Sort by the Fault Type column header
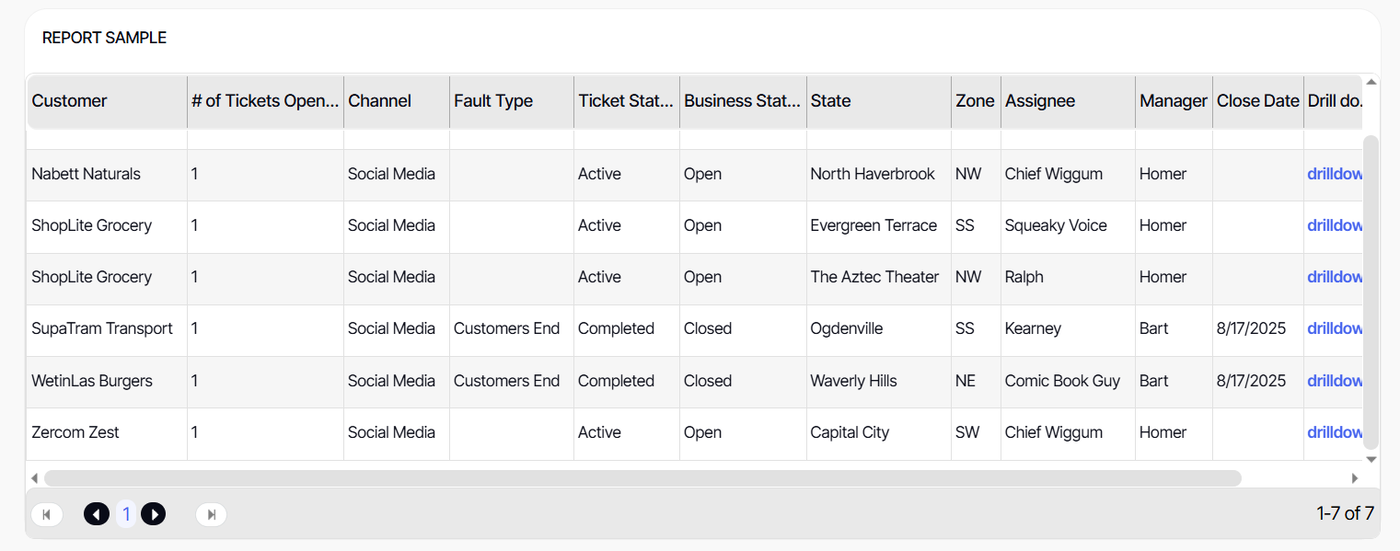Image resolution: width=1400 pixels, height=551 pixels. [x=493, y=101]
